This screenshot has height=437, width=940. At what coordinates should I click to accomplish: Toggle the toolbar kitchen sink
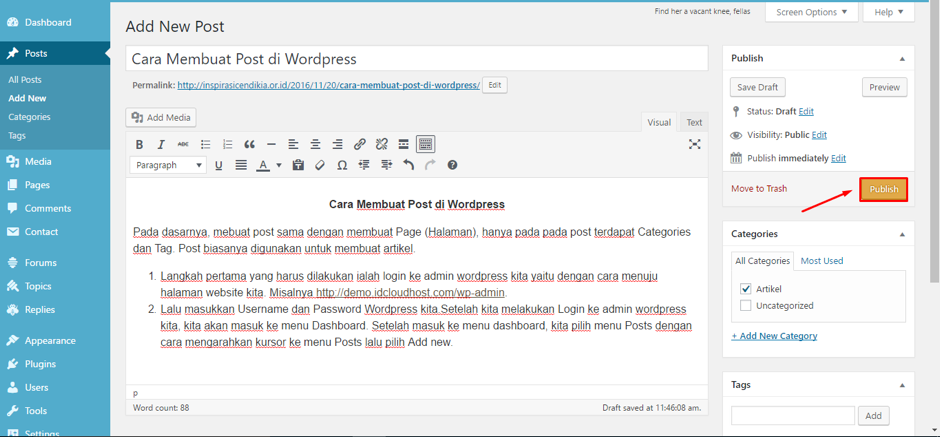tap(426, 144)
